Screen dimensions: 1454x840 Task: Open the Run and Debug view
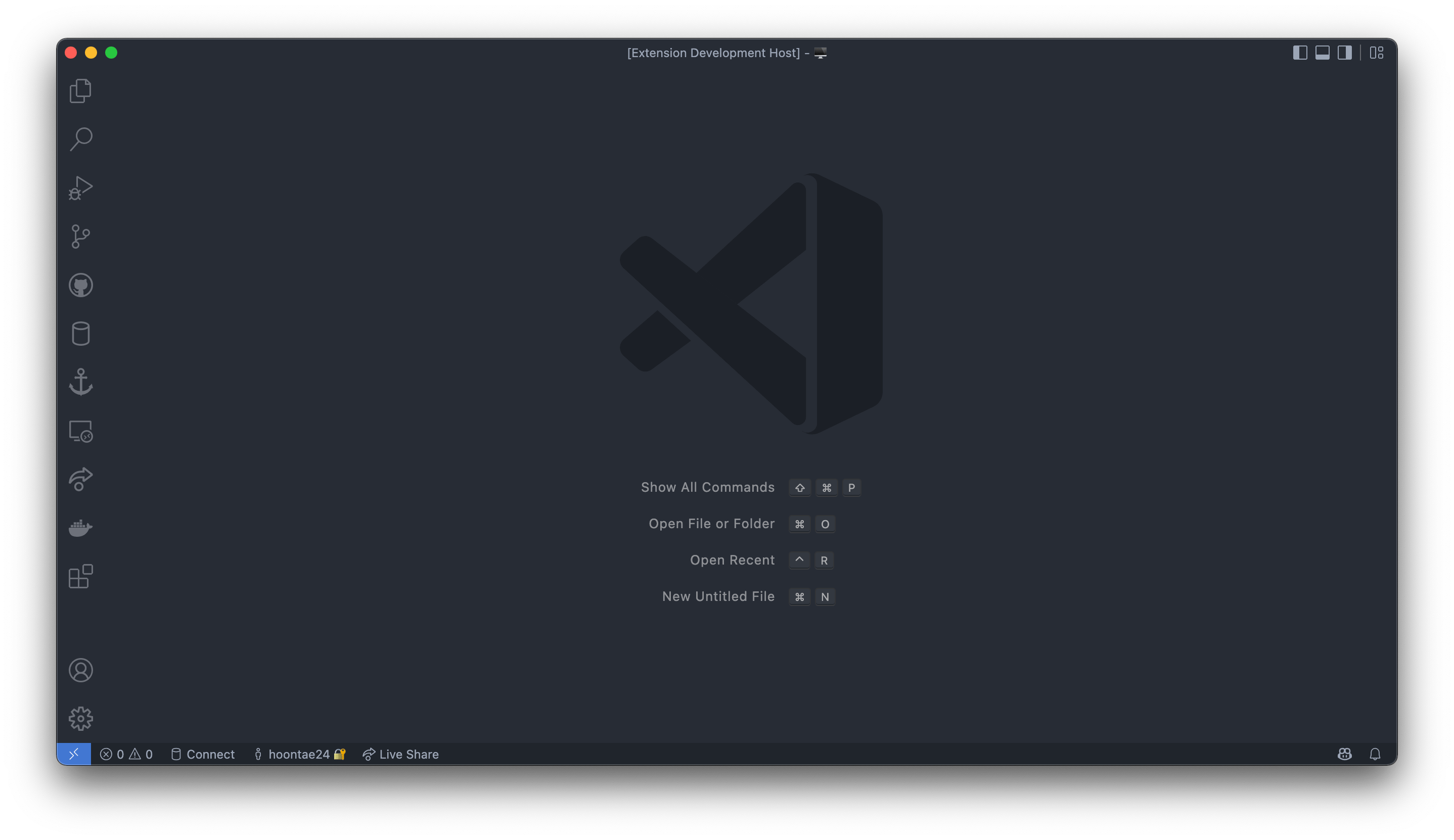(x=81, y=187)
